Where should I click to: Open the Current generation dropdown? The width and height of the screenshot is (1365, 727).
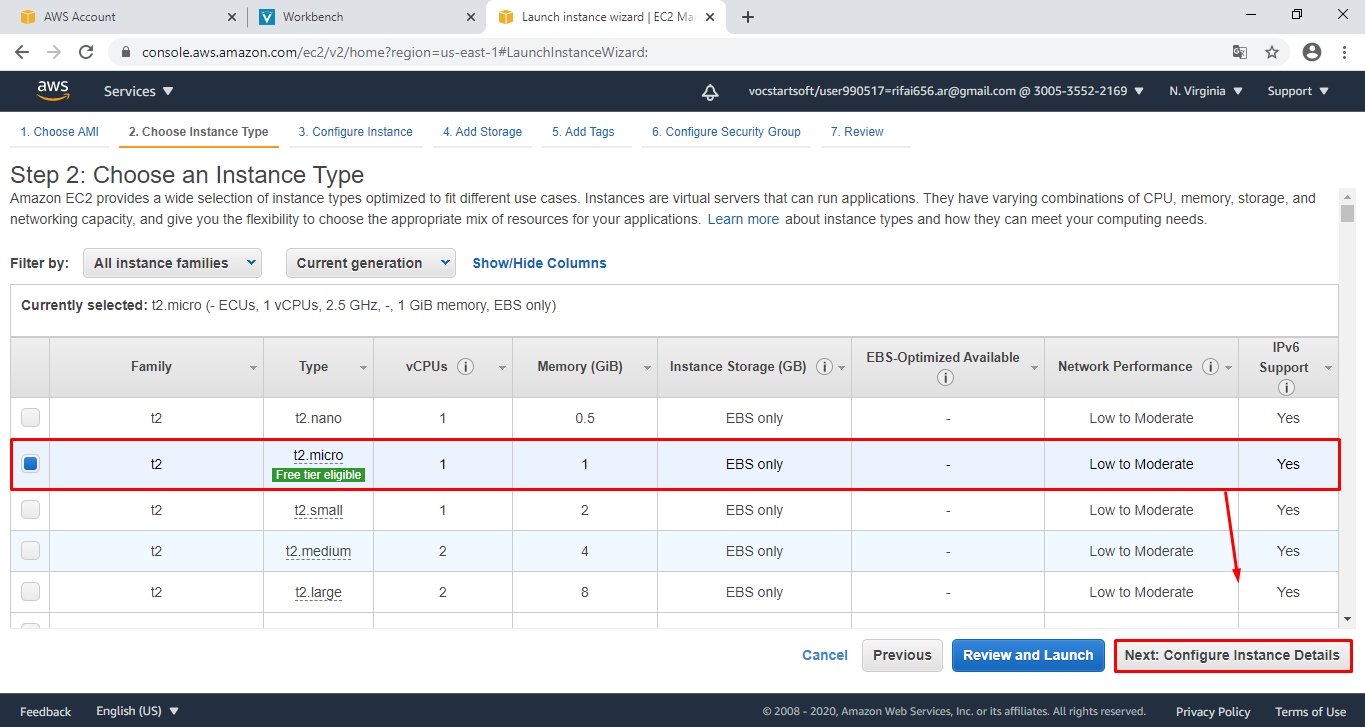point(370,263)
